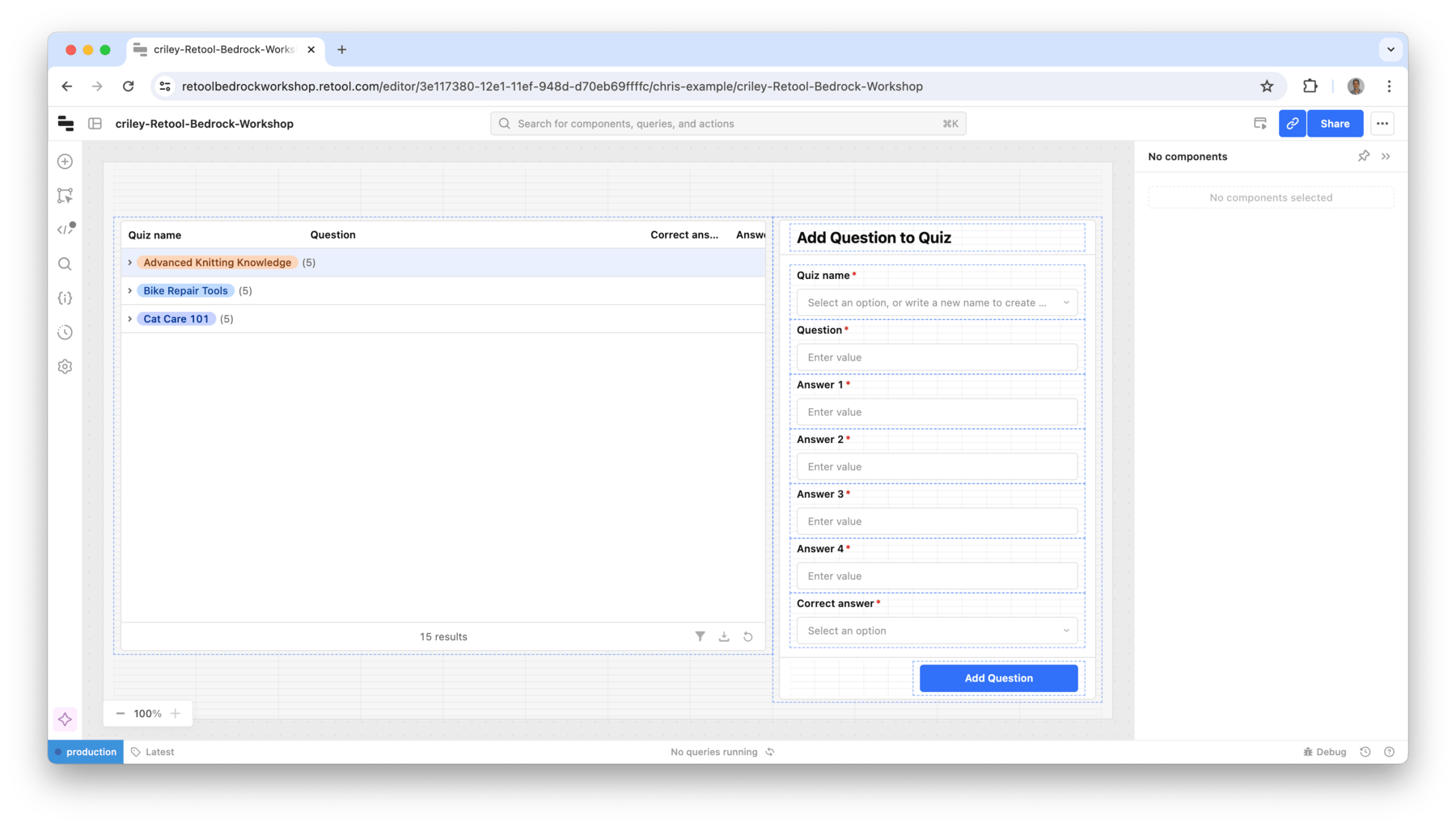Open the Retool home logo menu
The image size is (1456, 827).
point(66,124)
